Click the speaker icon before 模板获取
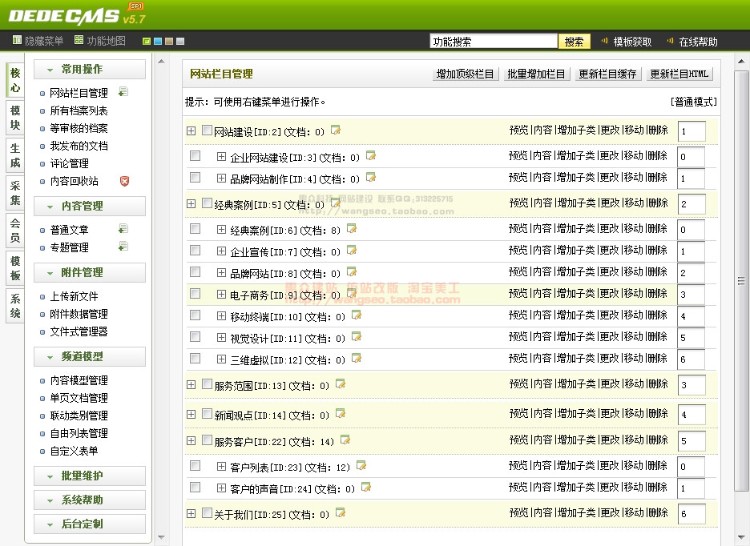This screenshot has width=750, height=546. (605, 41)
